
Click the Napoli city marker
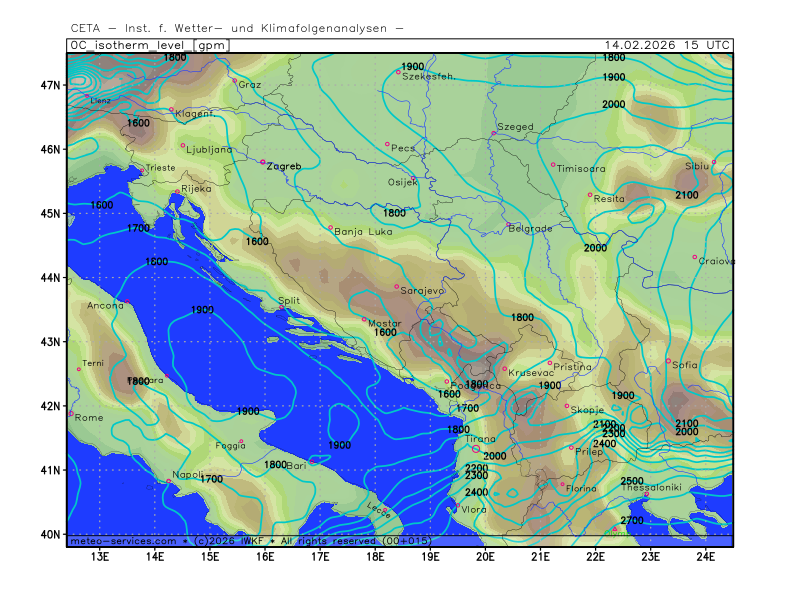(168, 482)
